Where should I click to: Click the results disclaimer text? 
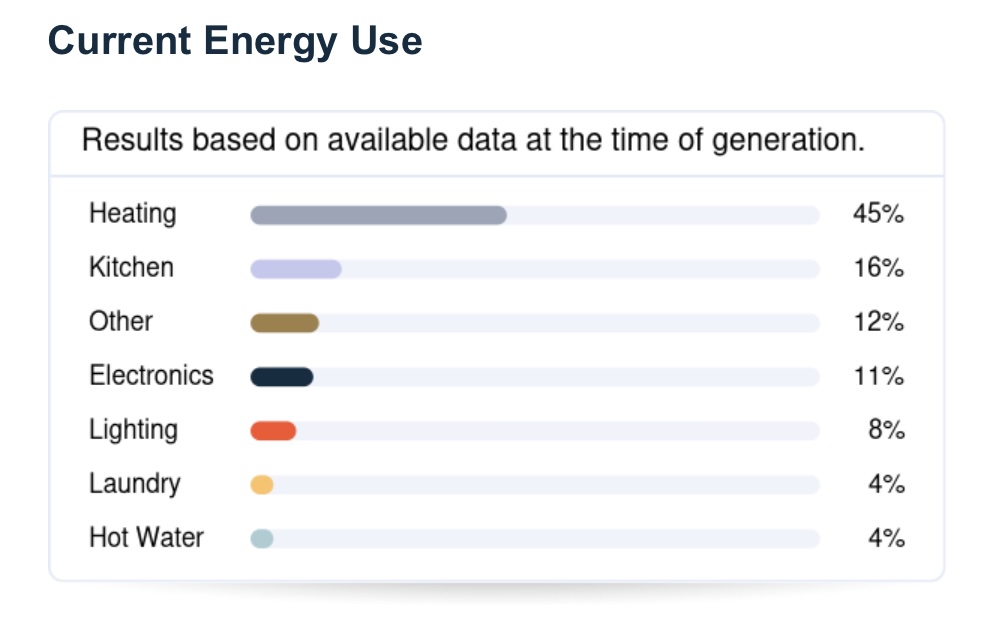point(473,140)
